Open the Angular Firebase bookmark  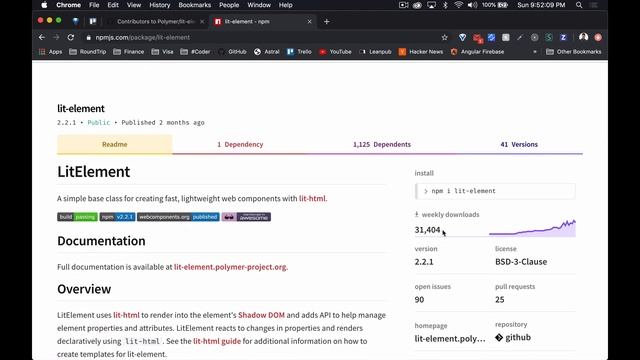477,52
